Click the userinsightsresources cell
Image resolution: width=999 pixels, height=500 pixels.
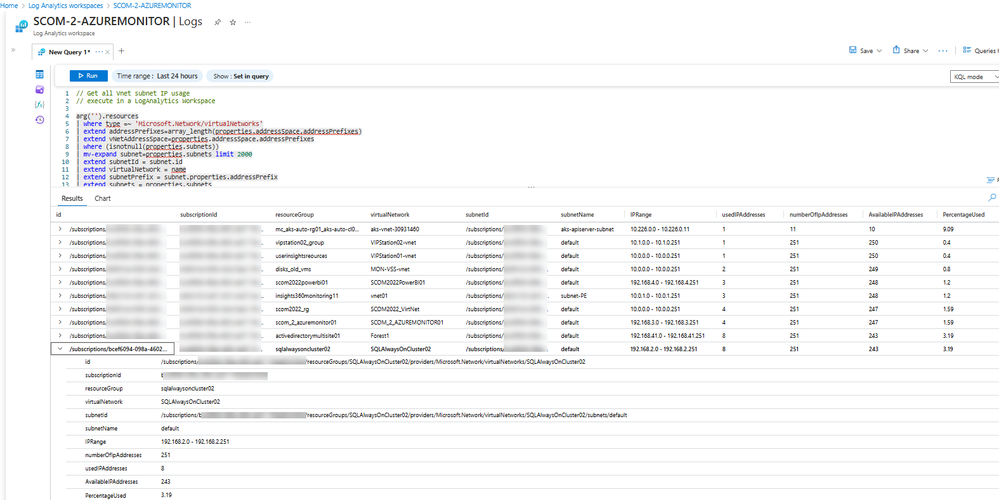pyautogui.click(x=301, y=255)
